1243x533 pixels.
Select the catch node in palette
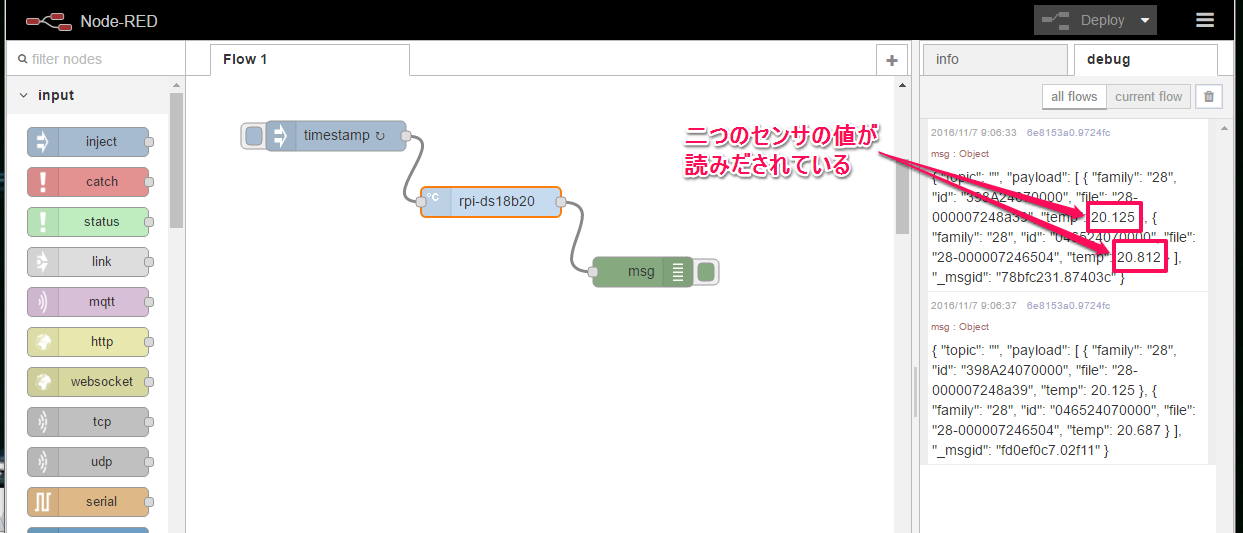coord(88,182)
